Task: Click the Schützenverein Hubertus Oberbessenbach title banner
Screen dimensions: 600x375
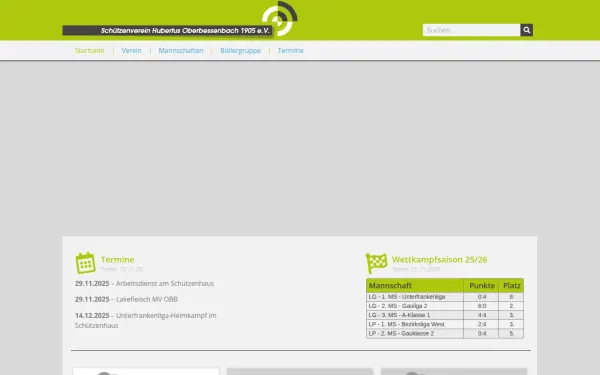Action: (x=168, y=31)
